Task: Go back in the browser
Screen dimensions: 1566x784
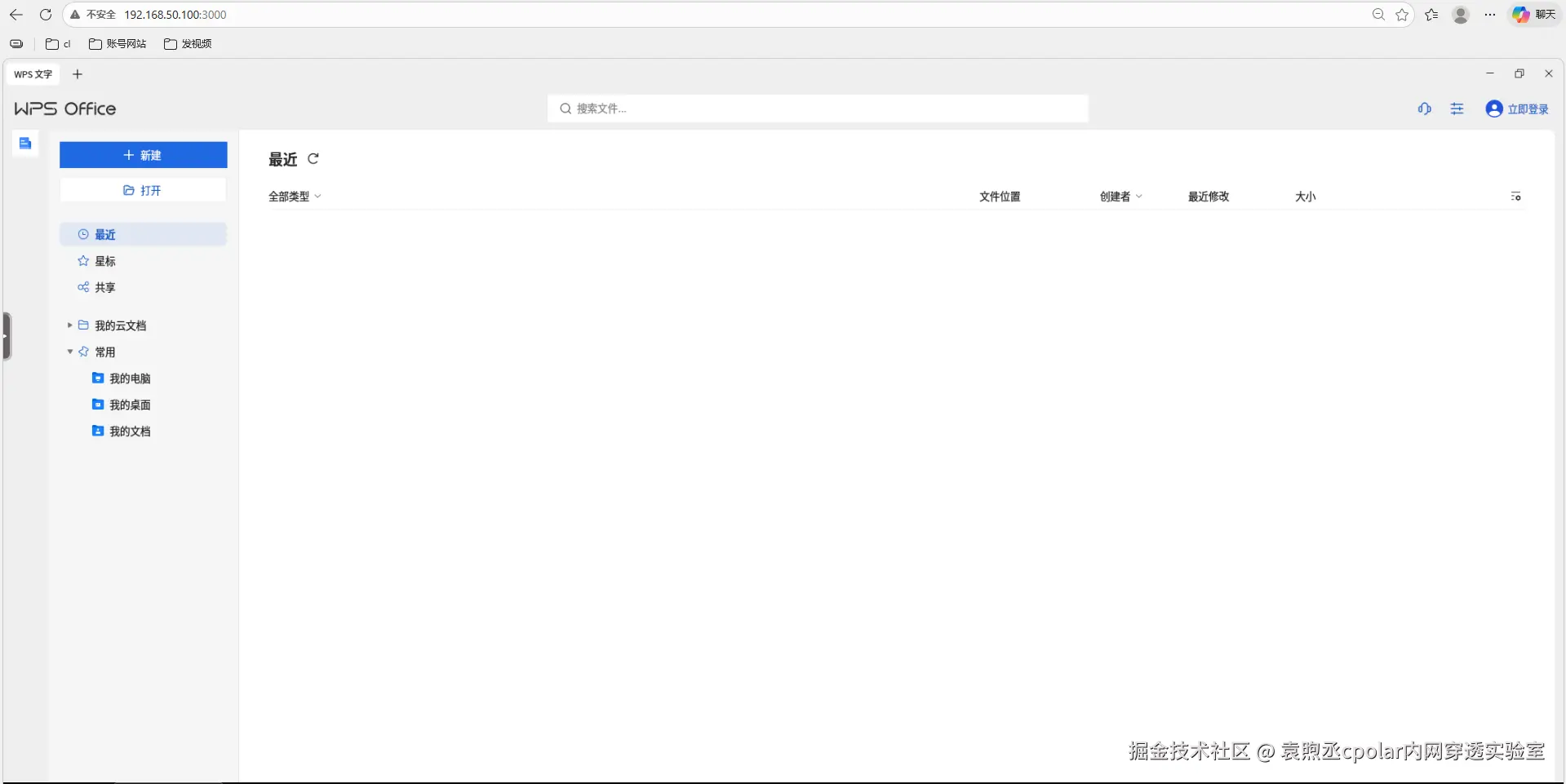Action: pos(16,15)
